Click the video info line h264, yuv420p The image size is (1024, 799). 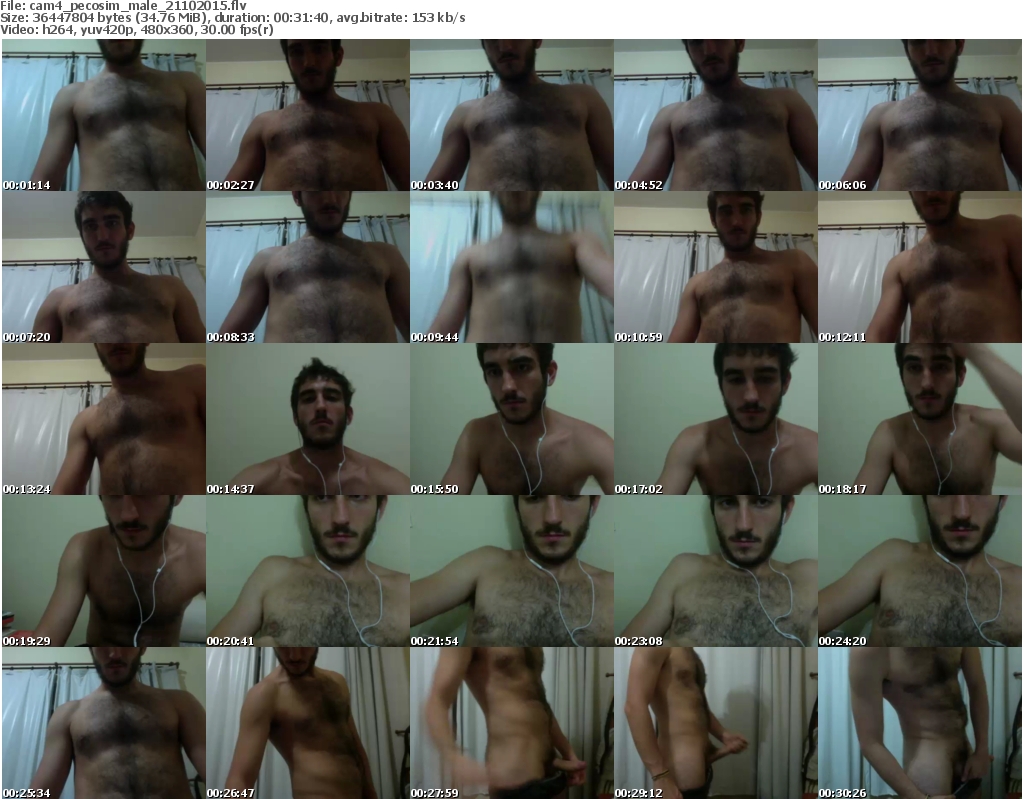(x=88, y=29)
